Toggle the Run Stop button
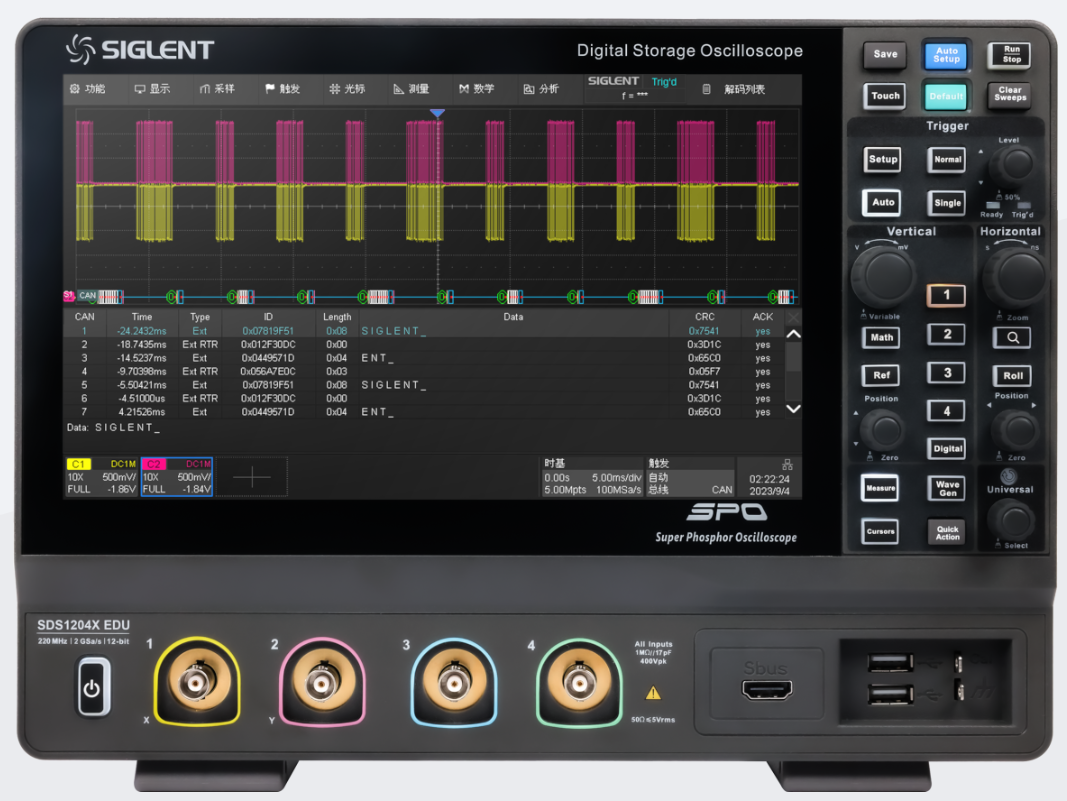Image resolution: width=1067 pixels, height=801 pixels. coord(1011,54)
